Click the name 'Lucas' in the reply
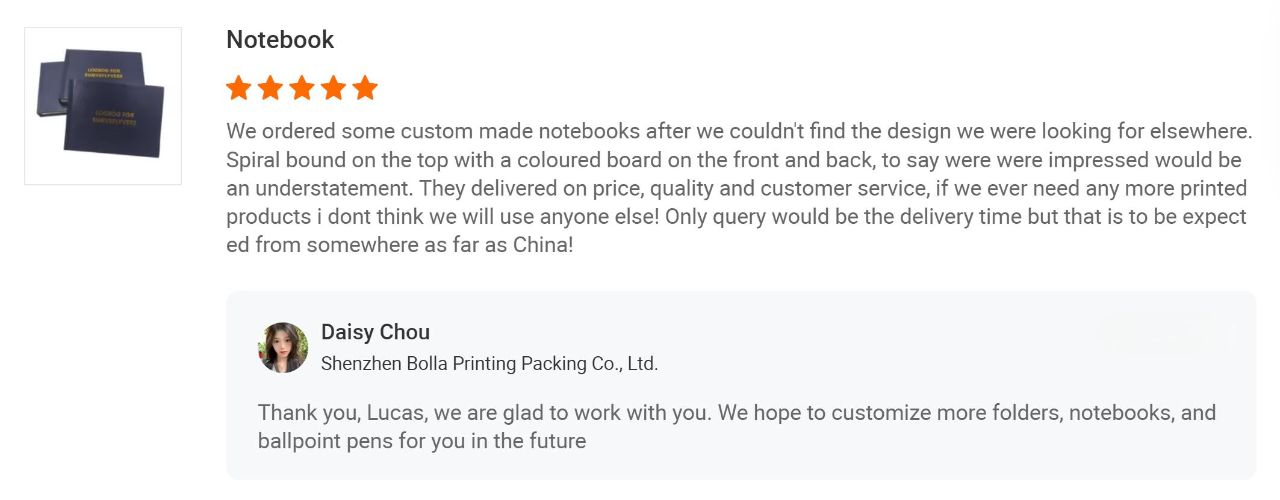Viewport: 1280px width, 500px height. [x=377, y=412]
